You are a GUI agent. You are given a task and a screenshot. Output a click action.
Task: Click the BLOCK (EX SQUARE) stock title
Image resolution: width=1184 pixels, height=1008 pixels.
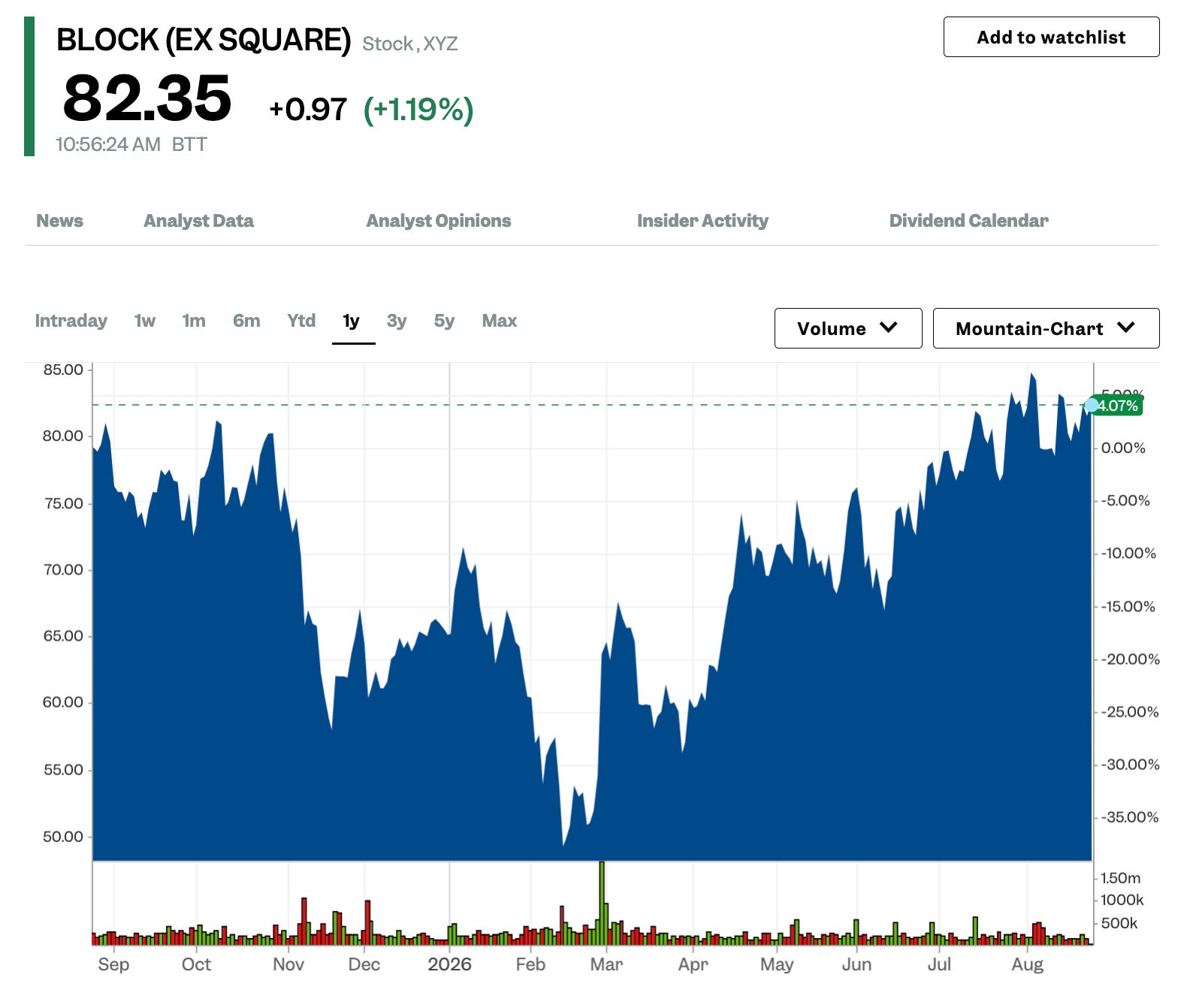coord(204,40)
